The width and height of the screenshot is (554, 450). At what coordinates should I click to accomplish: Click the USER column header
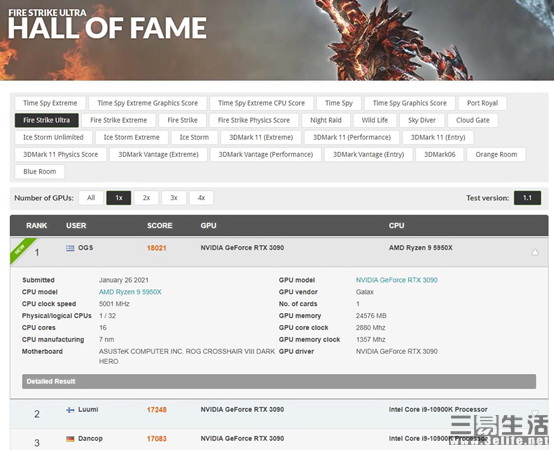pos(76,225)
